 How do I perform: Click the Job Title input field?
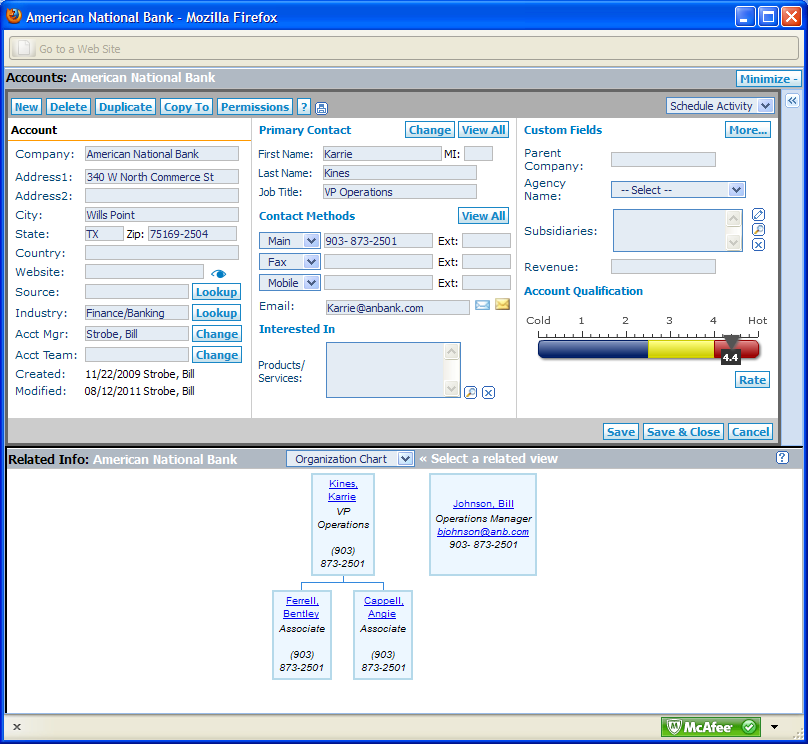(399, 192)
